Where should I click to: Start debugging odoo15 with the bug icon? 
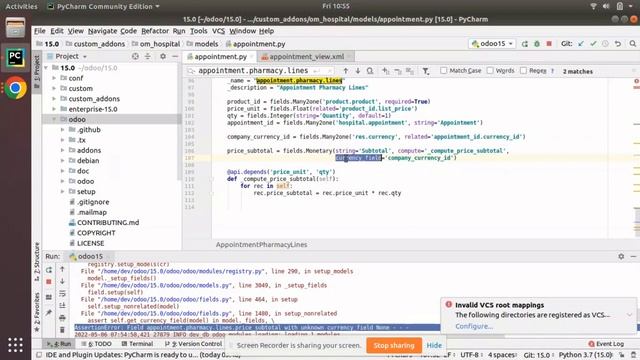pos(537,44)
